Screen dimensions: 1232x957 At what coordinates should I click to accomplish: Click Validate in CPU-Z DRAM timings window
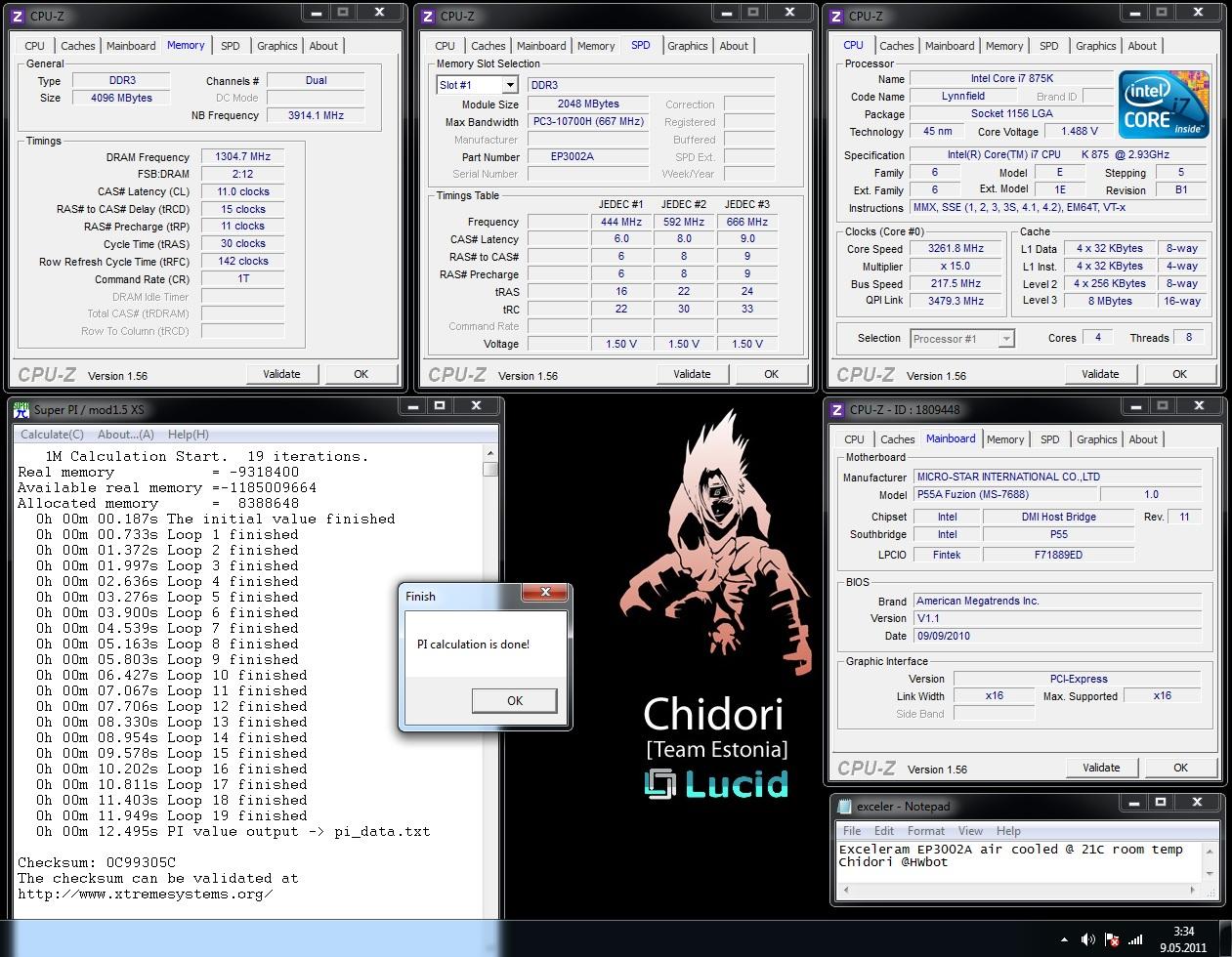(281, 374)
